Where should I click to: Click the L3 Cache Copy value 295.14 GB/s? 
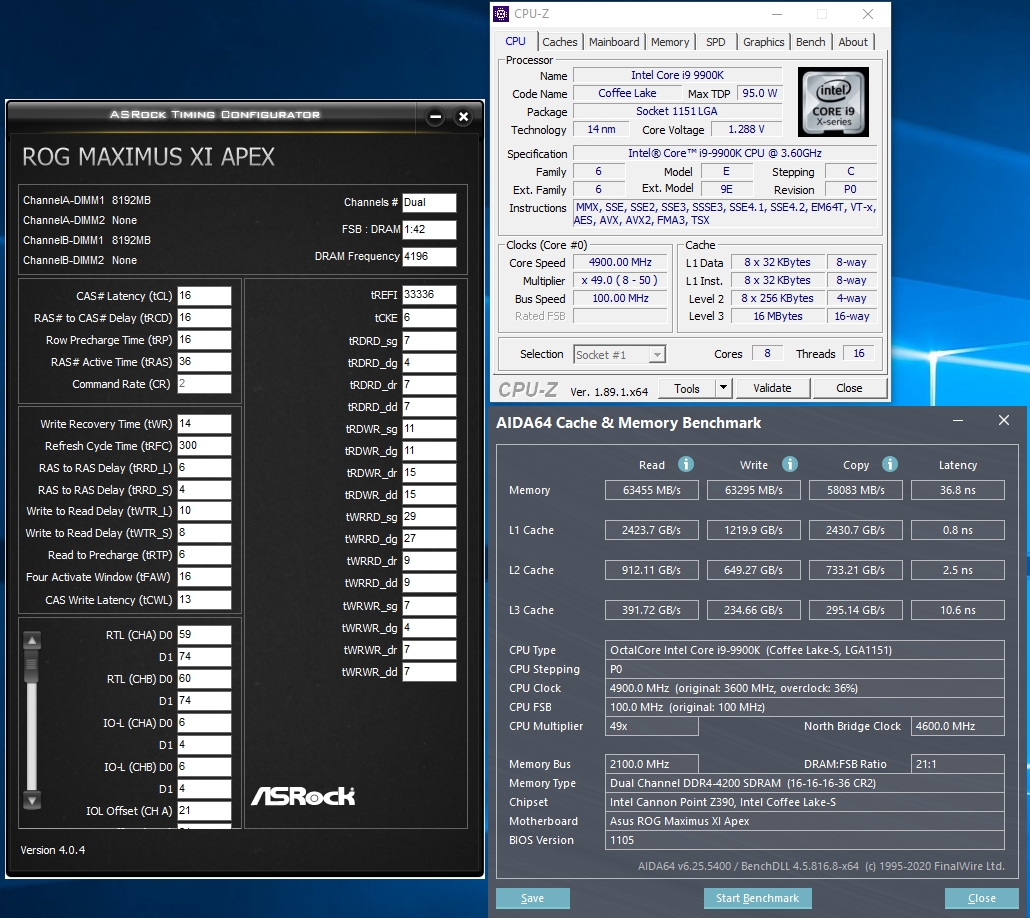(855, 610)
